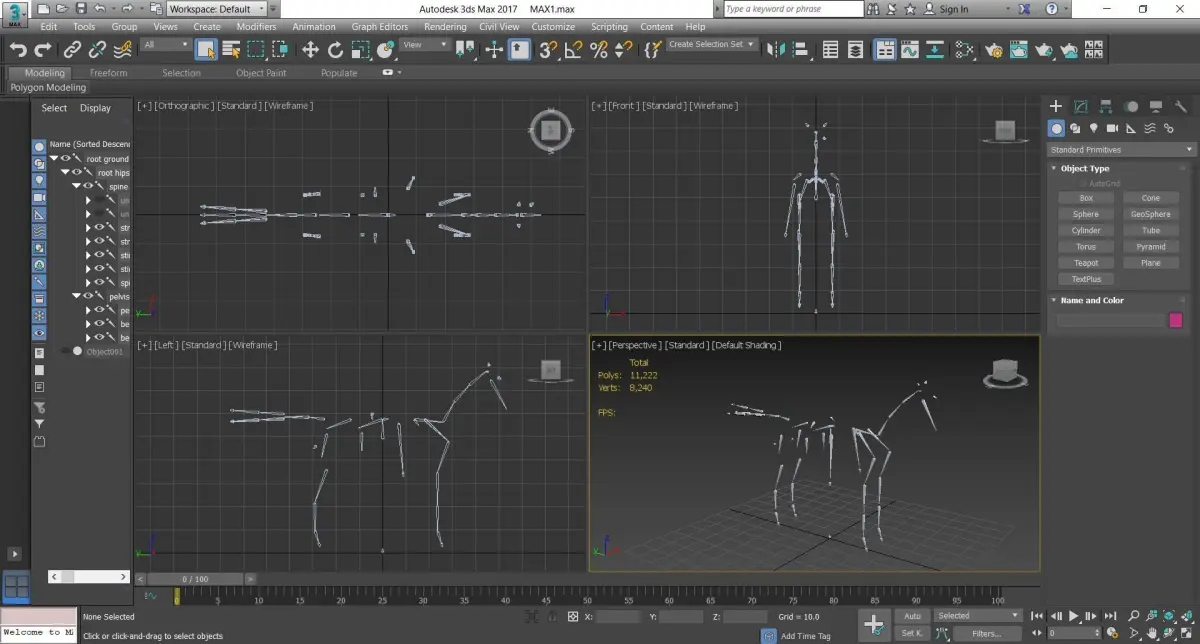Open the Modifiers menu
1200x644 pixels.
[x=257, y=27]
